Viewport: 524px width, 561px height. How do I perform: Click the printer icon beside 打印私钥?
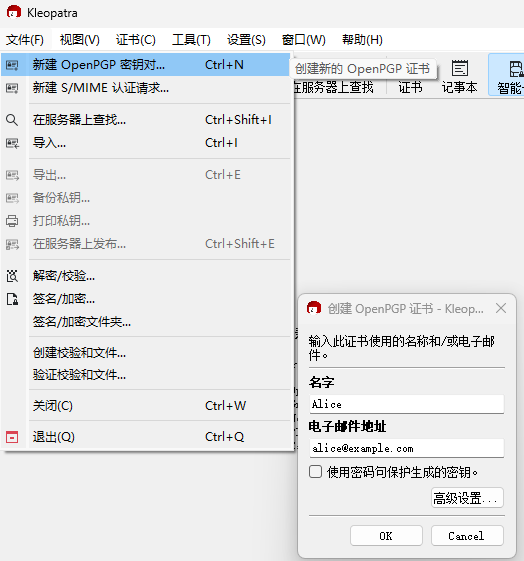tap(12, 221)
